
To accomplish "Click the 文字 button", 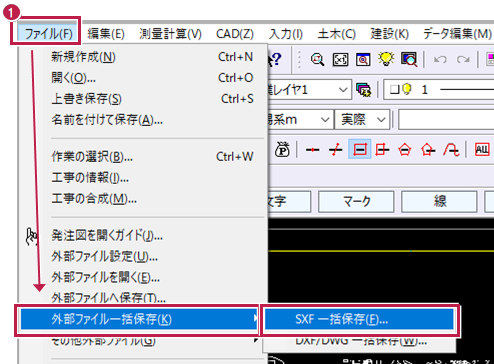I will [x=289, y=201].
